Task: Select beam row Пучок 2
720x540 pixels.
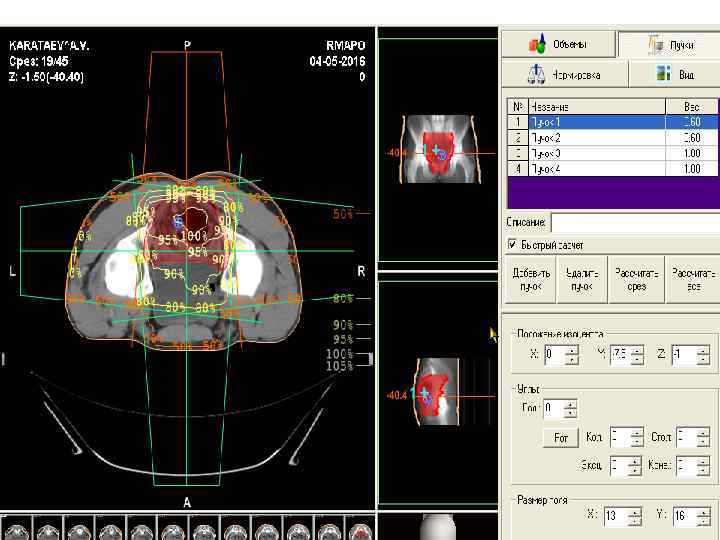Action: pyautogui.click(x=613, y=138)
